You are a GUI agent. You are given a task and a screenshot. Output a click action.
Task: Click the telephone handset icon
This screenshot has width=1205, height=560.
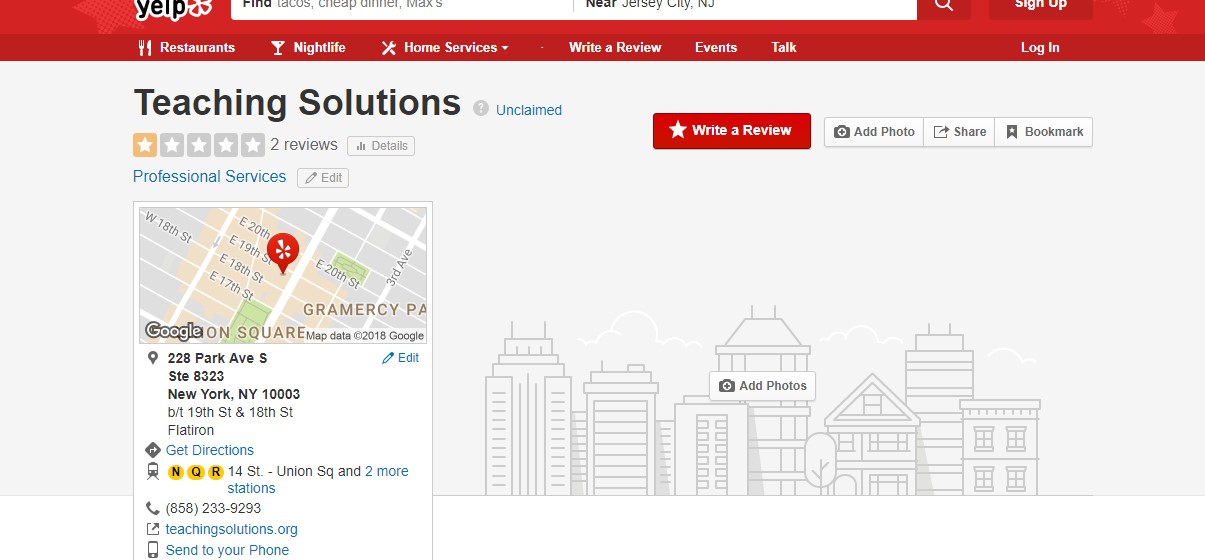click(153, 508)
